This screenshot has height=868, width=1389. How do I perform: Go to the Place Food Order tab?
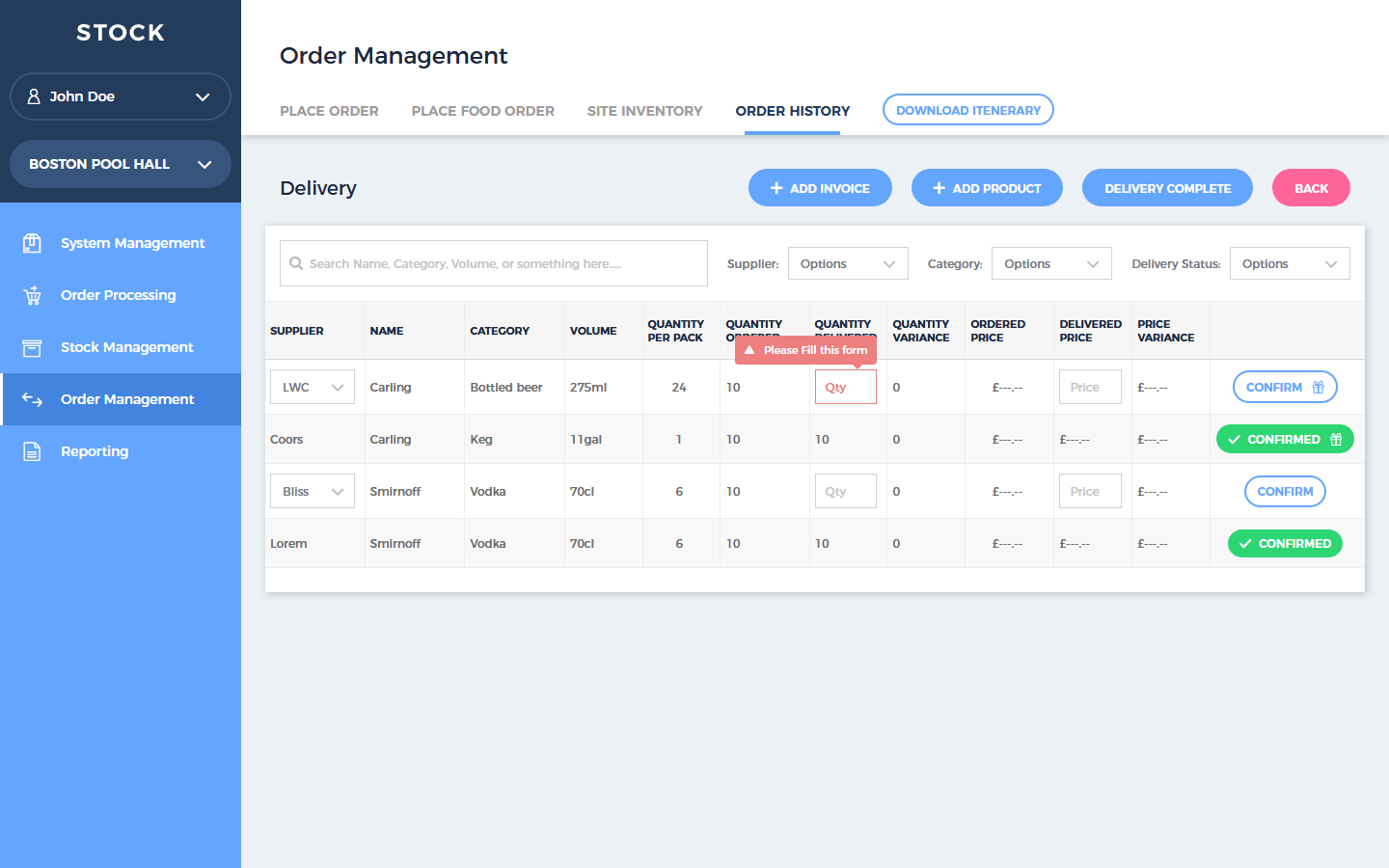point(482,111)
